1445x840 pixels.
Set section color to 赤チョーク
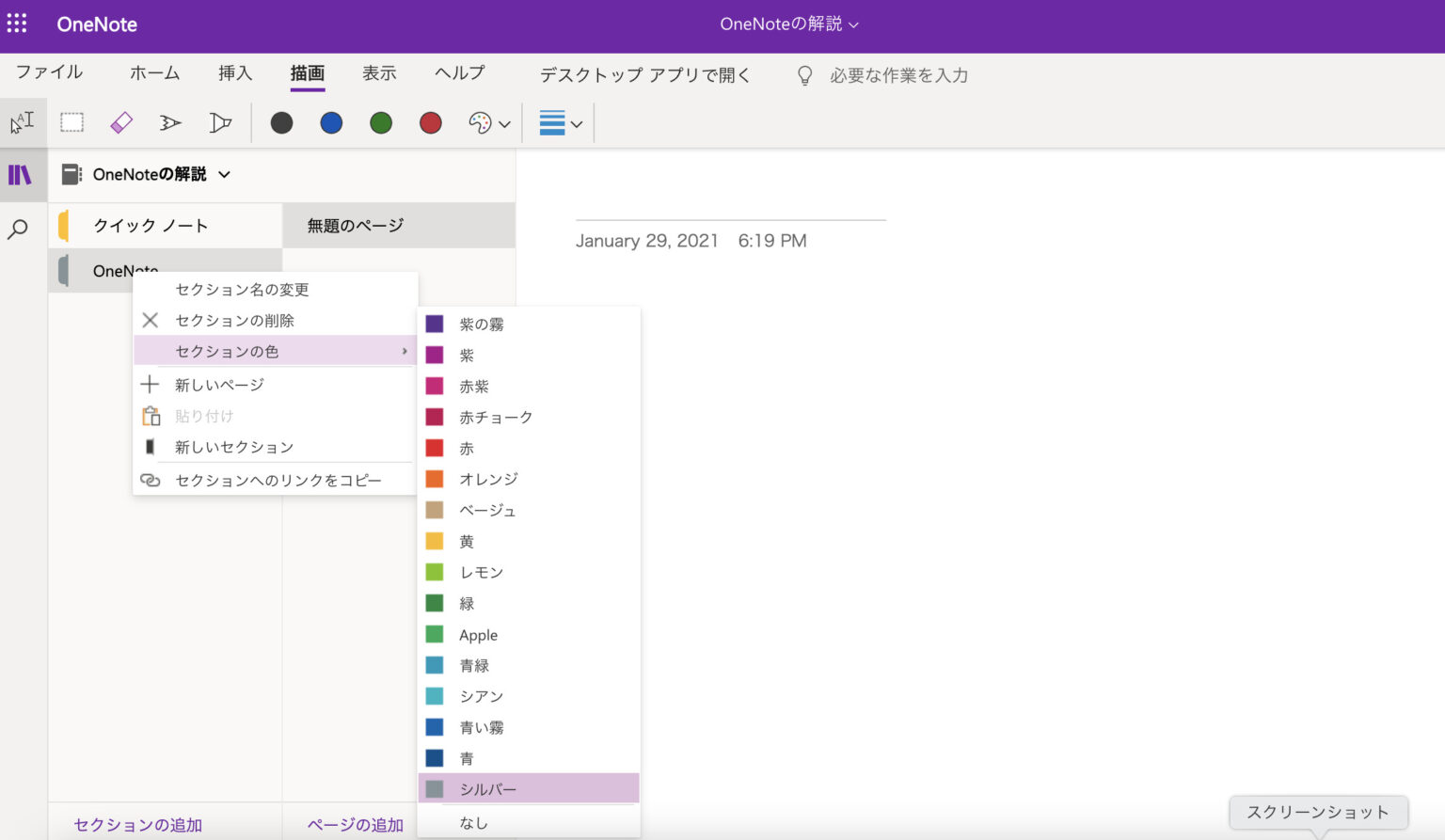[529, 418]
